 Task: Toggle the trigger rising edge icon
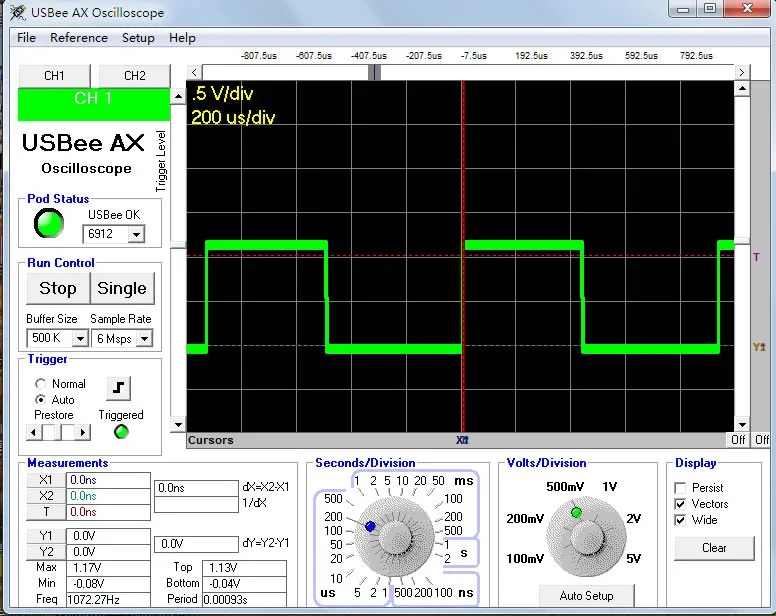(118, 388)
